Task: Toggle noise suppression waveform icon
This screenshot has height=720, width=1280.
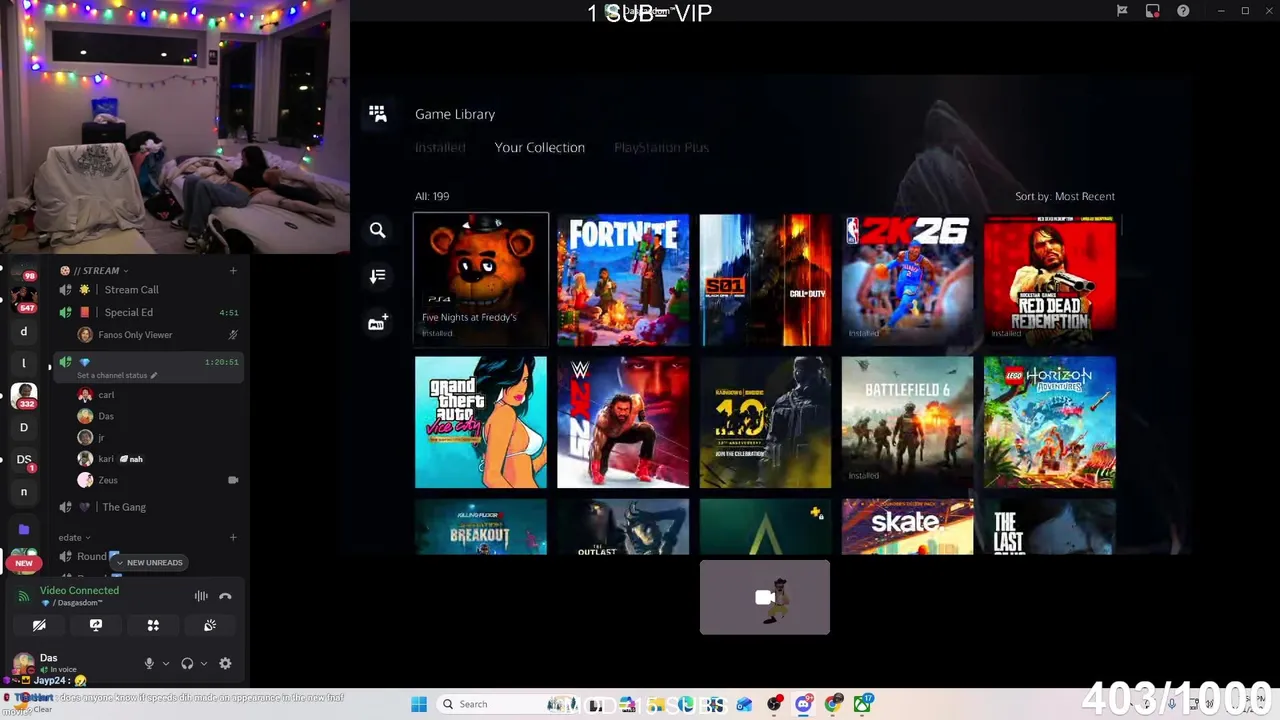Action: 201,596
